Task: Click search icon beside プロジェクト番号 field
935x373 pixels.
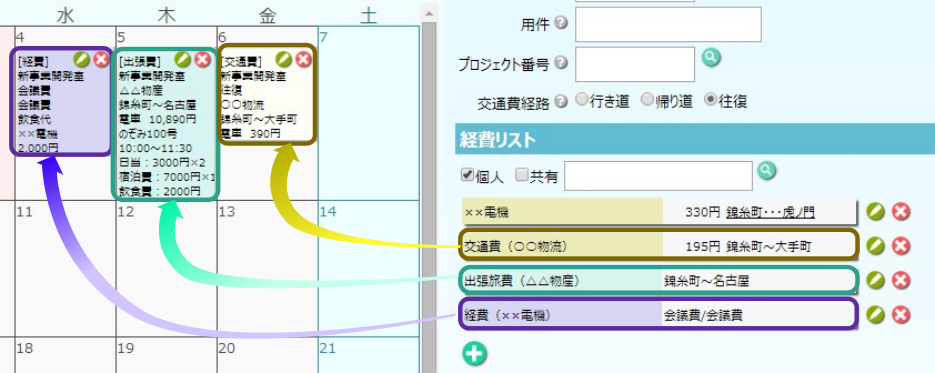Action: tap(711, 57)
